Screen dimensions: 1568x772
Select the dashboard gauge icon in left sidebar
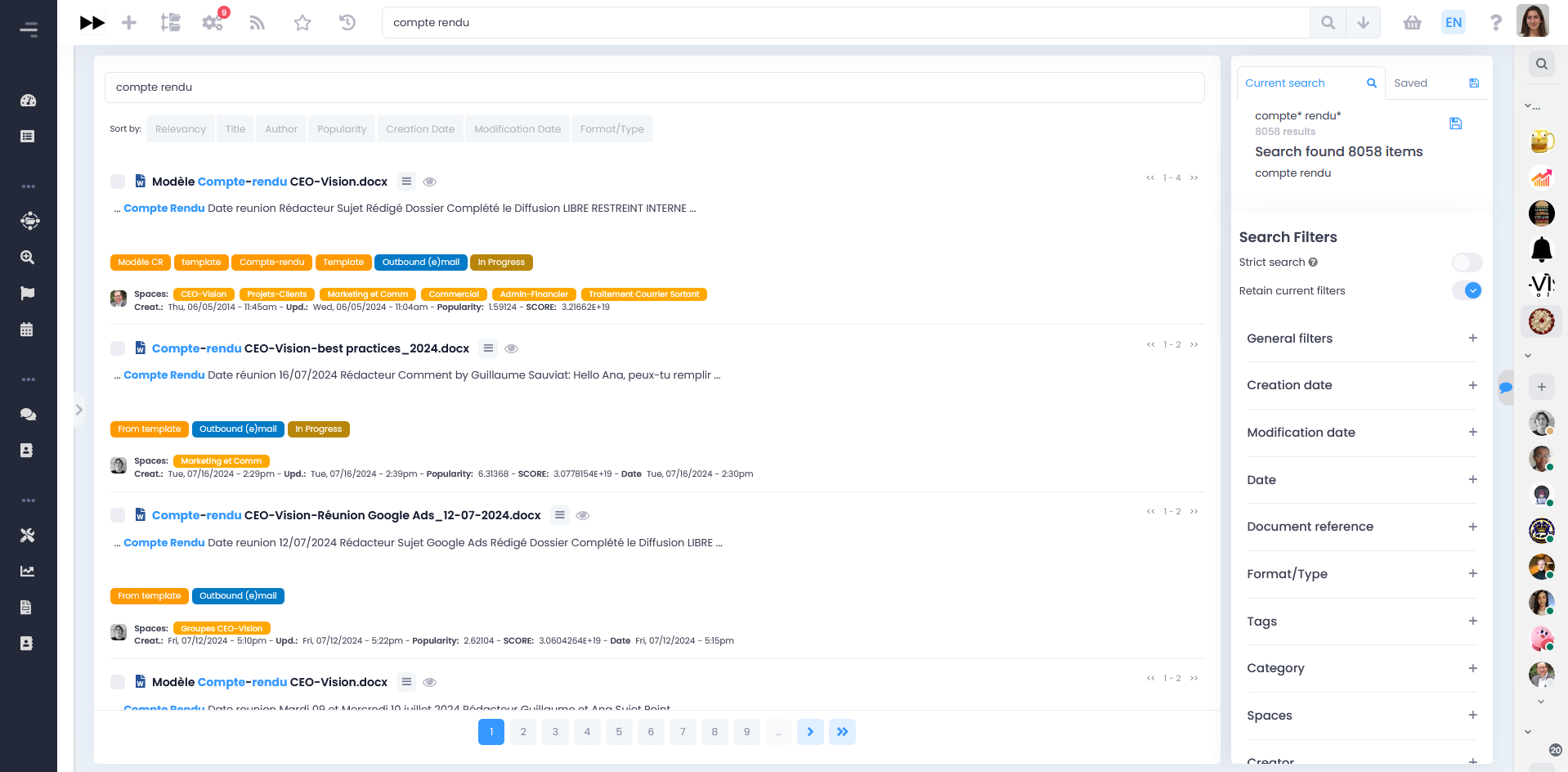28,101
